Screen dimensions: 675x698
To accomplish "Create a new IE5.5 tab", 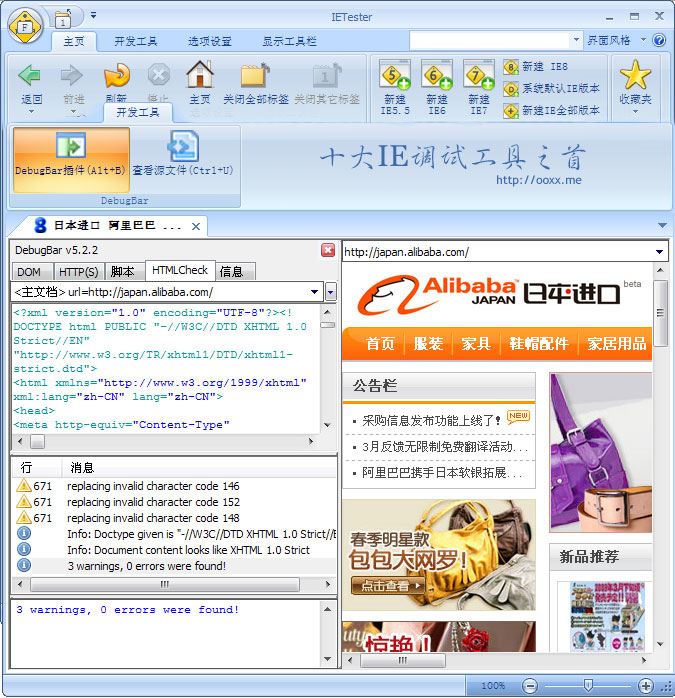I will point(395,88).
